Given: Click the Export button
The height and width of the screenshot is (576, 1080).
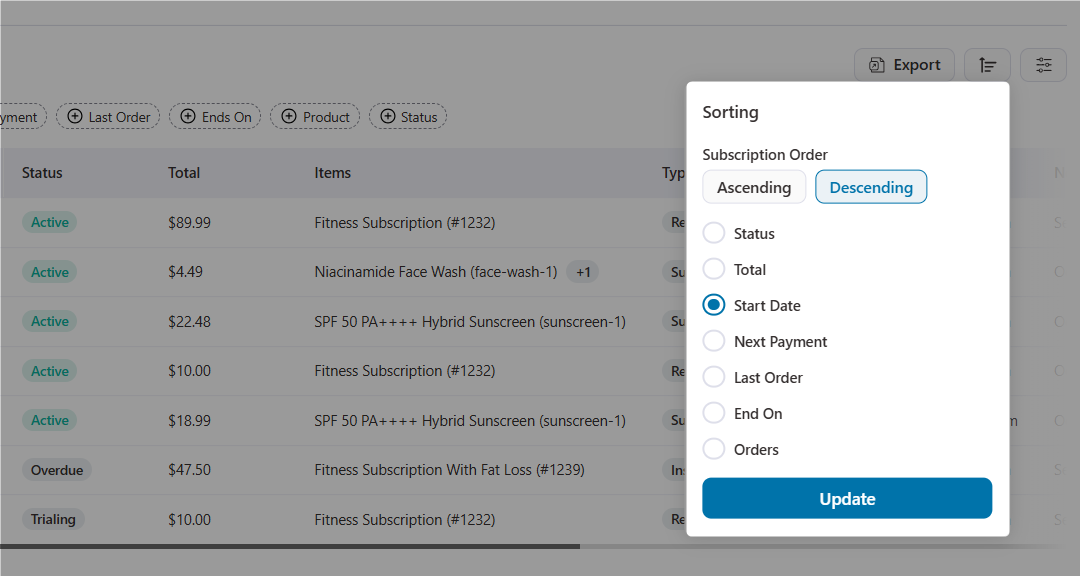Looking at the screenshot, I should (904, 64).
